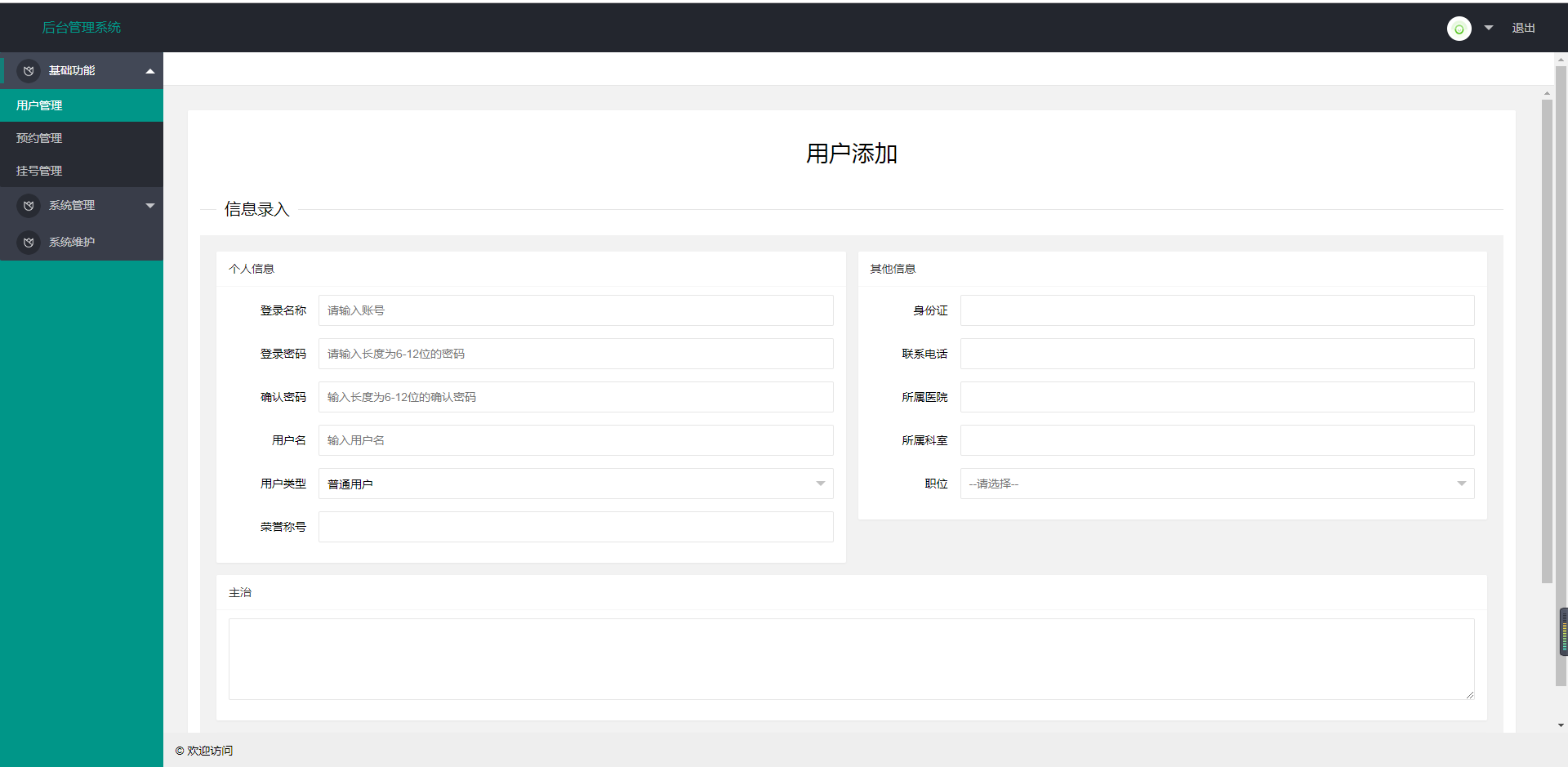The height and width of the screenshot is (767, 1568).
Task: Focus the 联系电话 input field
Action: coord(1217,354)
